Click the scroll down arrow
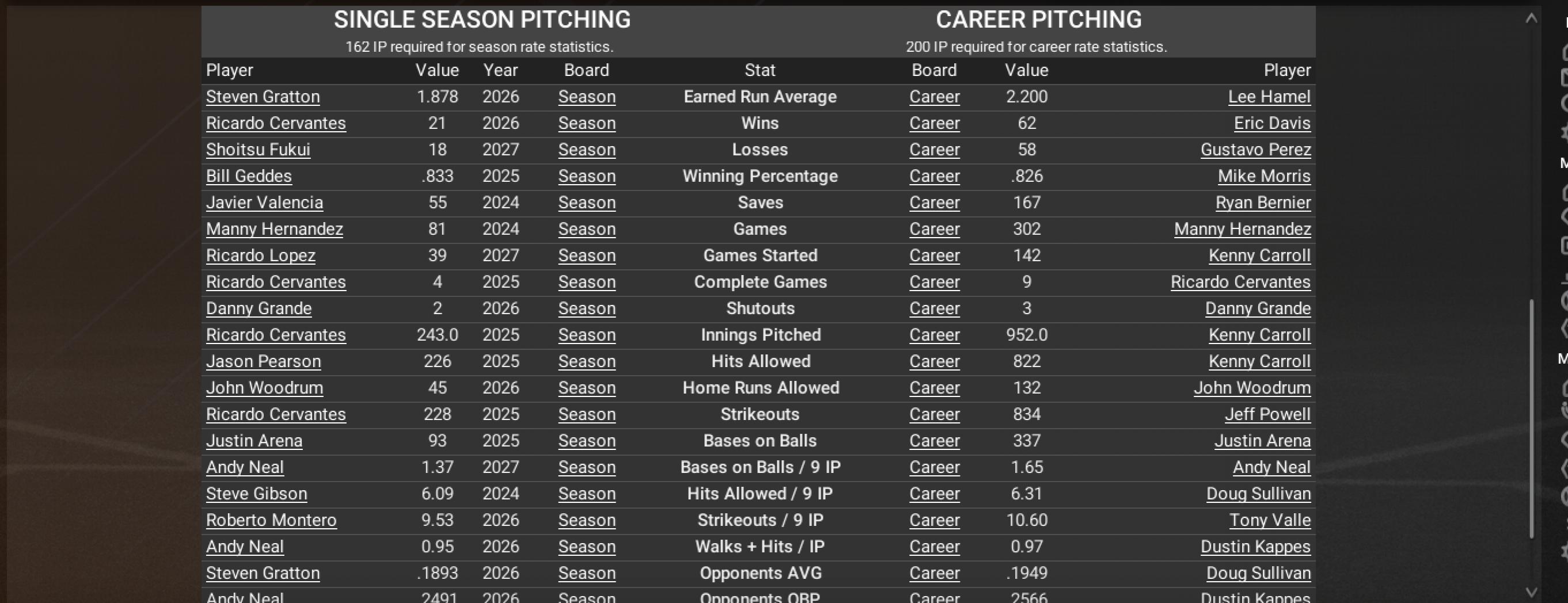The height and width of the screenshot is (603, 1568). (x=1531, y=591)
